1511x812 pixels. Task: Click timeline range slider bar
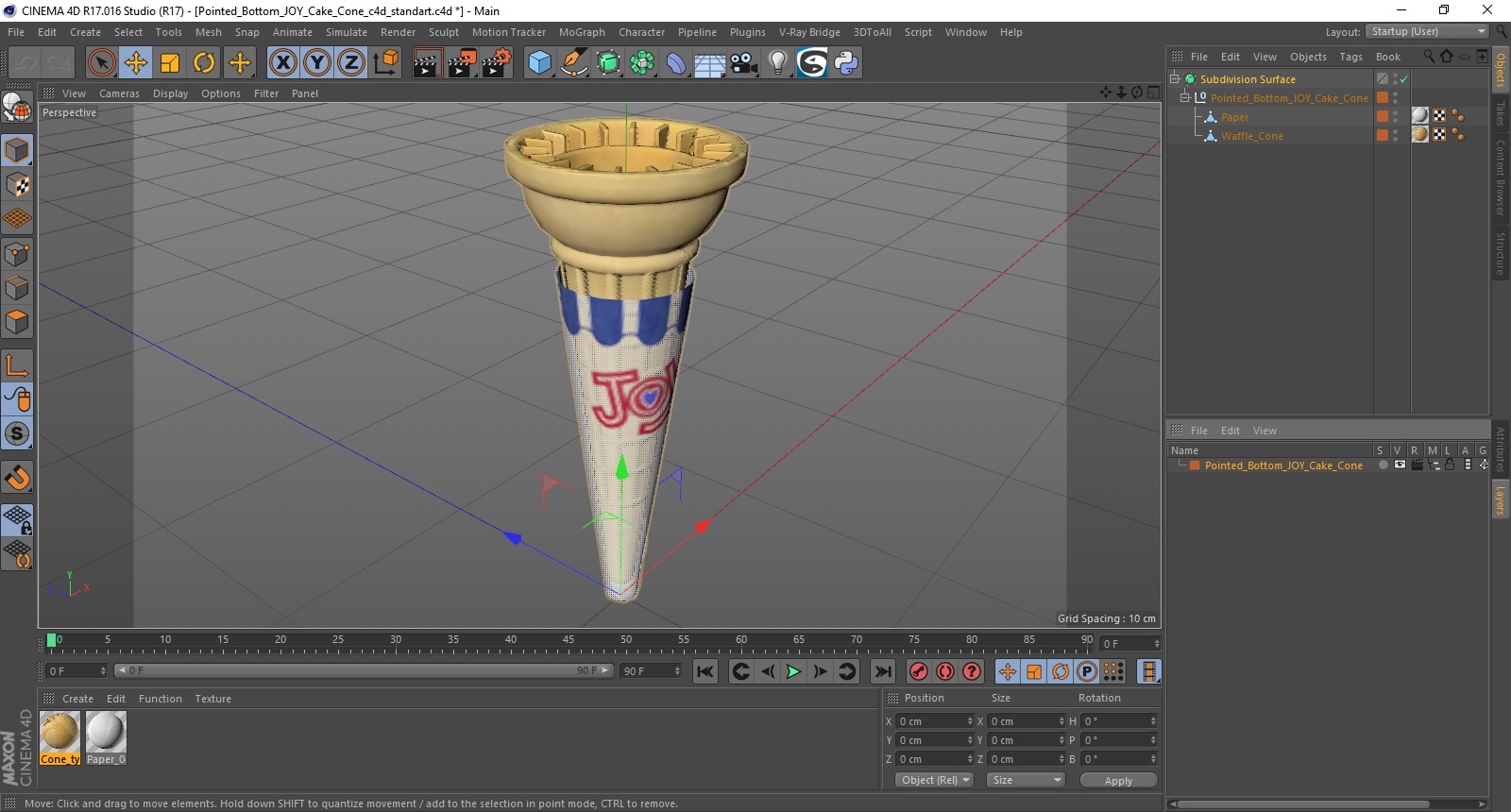tap(364, 670)
